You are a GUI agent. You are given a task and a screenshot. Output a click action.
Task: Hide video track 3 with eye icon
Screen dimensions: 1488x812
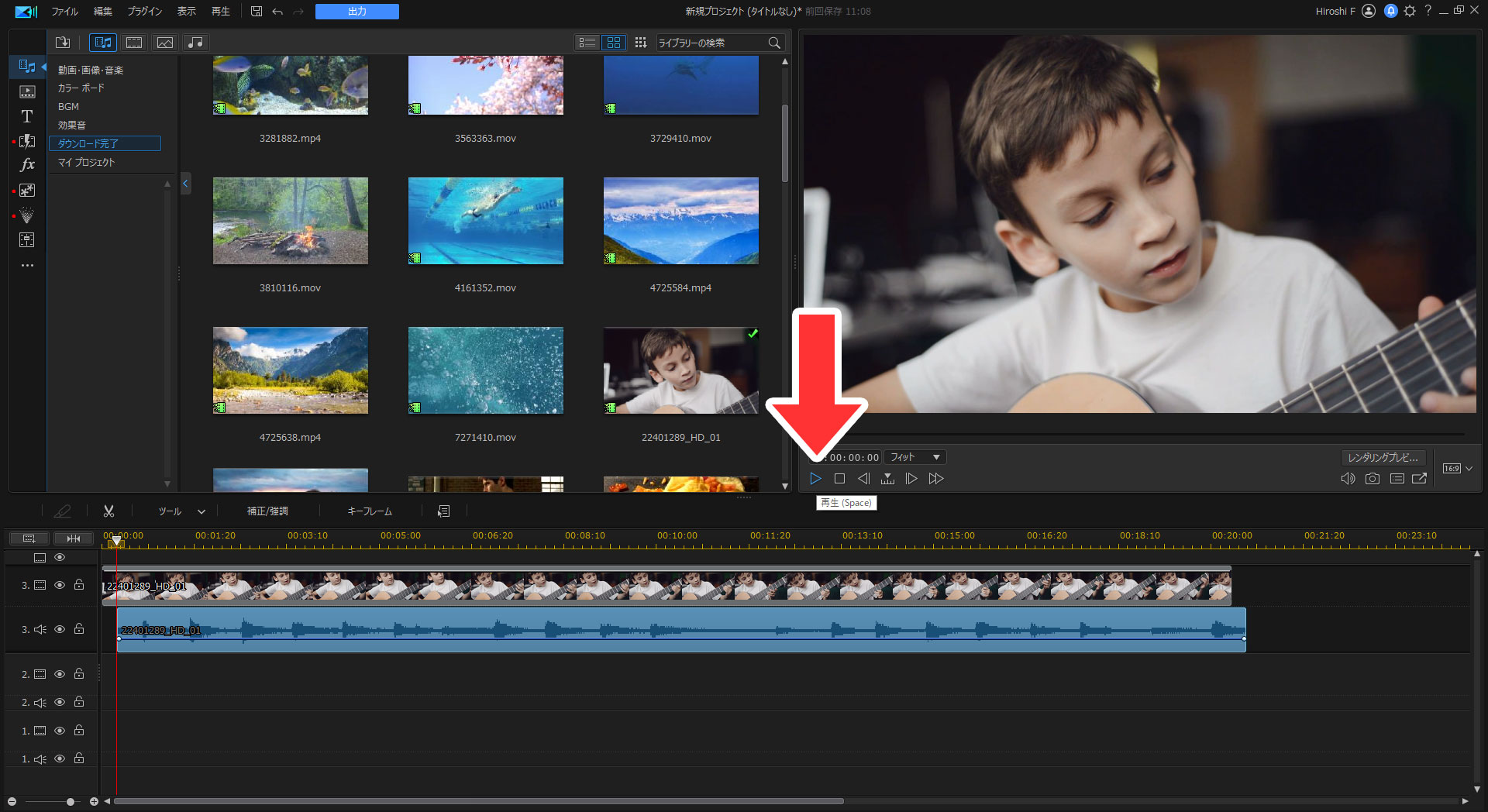(60, 586)
